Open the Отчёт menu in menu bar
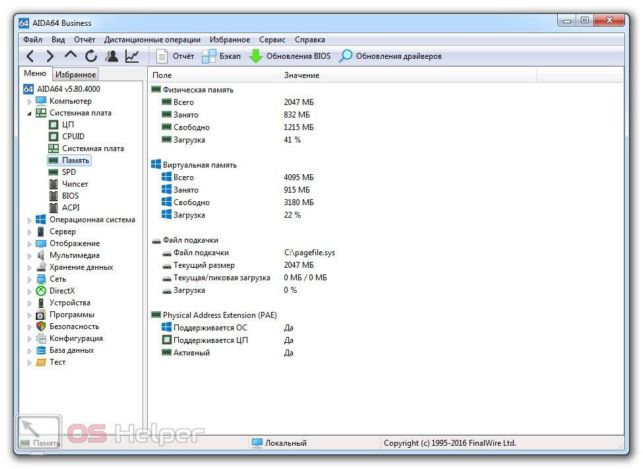The height and width of the screenshot is (469, 643). (x=84, y=39)
